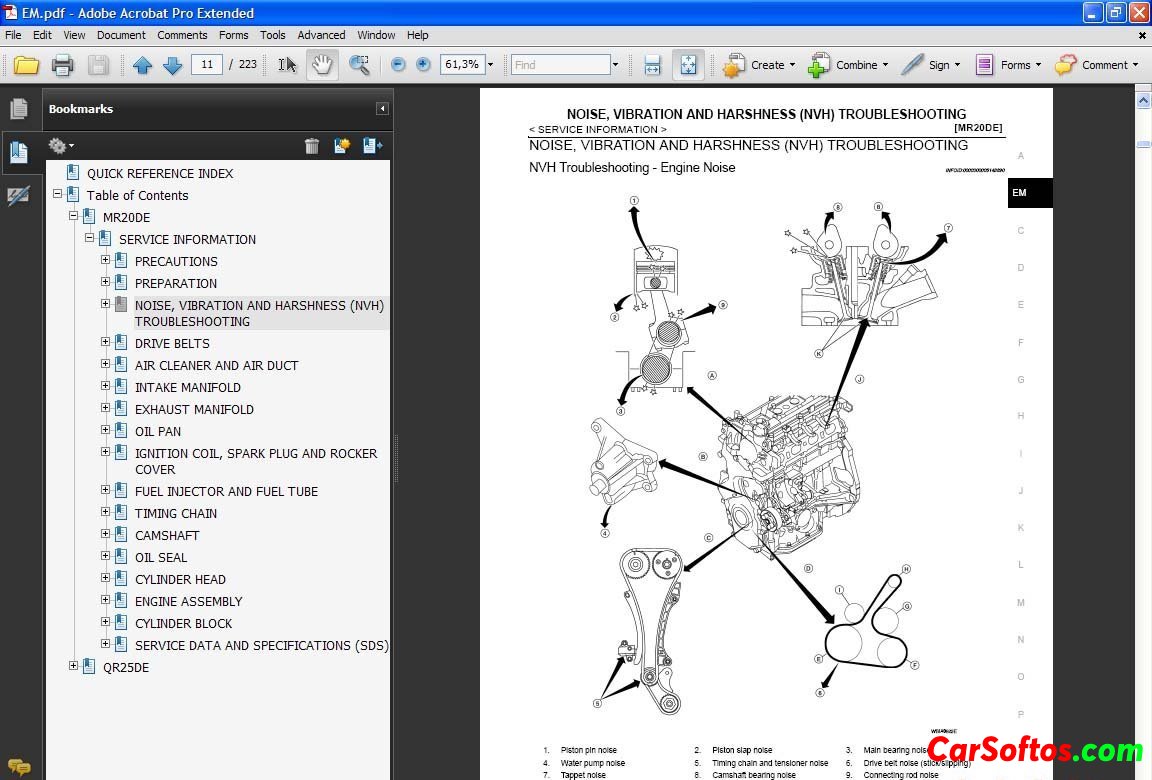Toggle the Scrolling pages view mode
1152x780 pixels.
652,65
